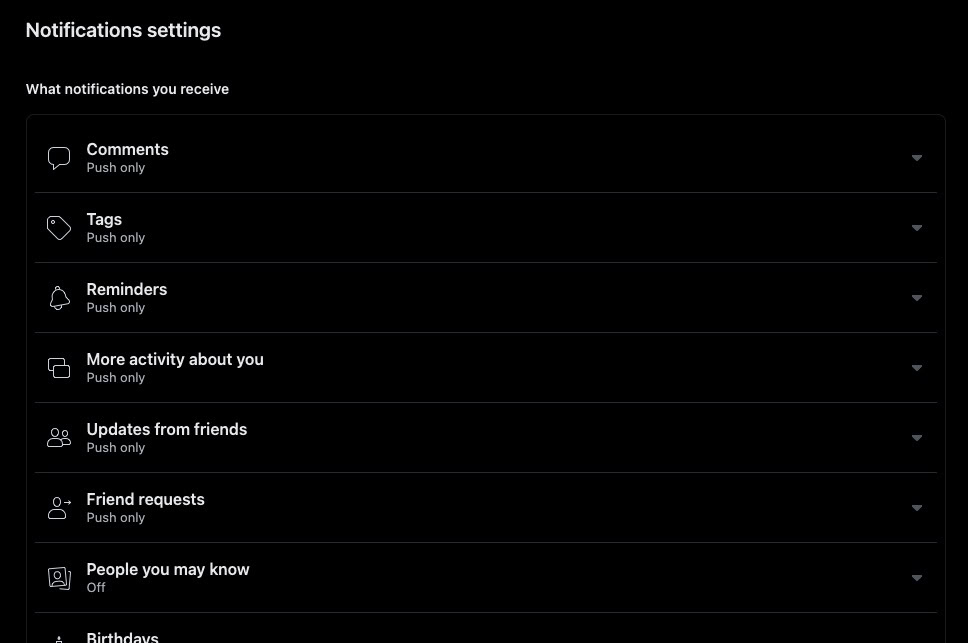Click the Tags label icon
The image size is (968, 643).
pos(59,228)
